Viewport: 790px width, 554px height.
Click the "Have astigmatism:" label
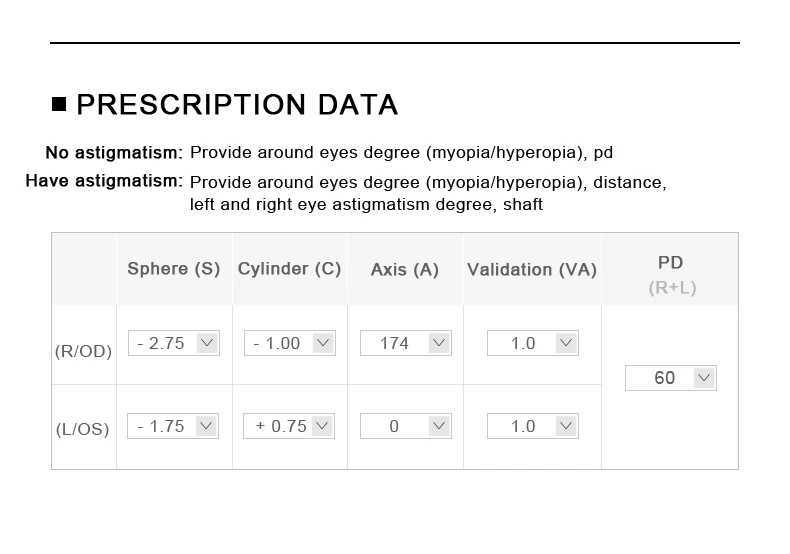tap(104, 181)
